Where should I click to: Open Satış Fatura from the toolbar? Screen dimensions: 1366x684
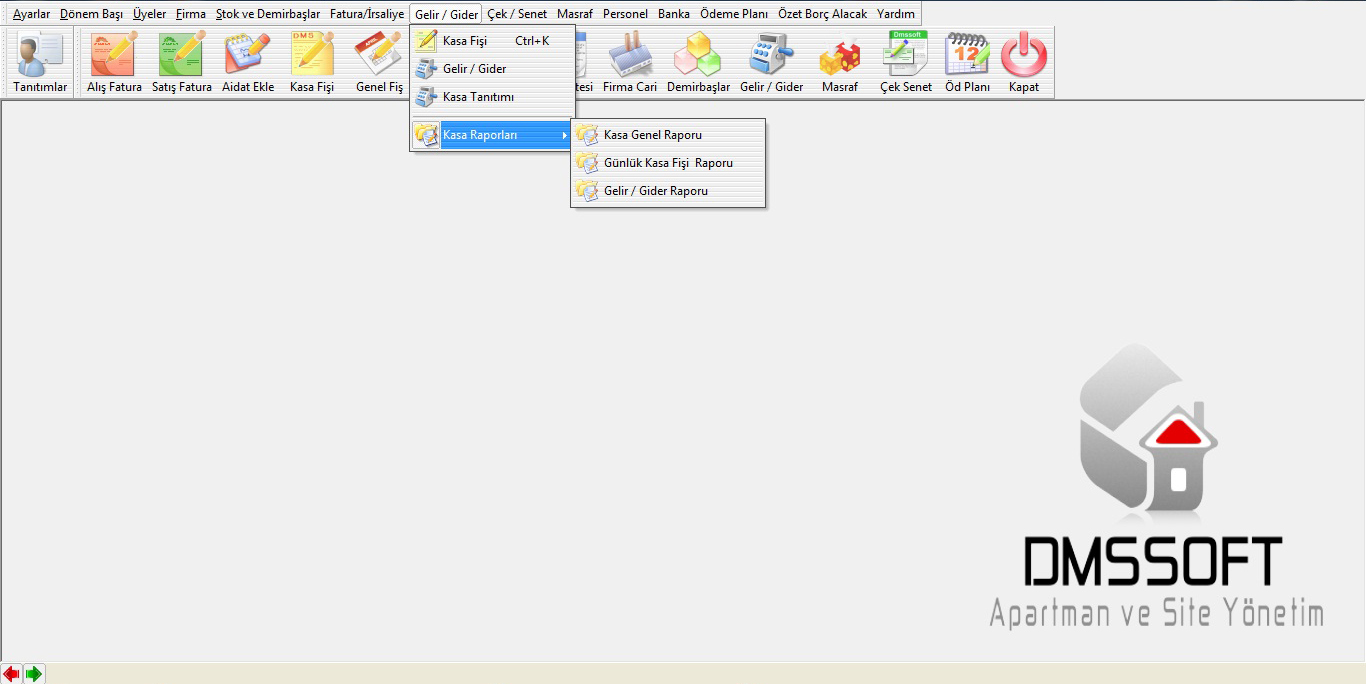click(x=181, y=62)
